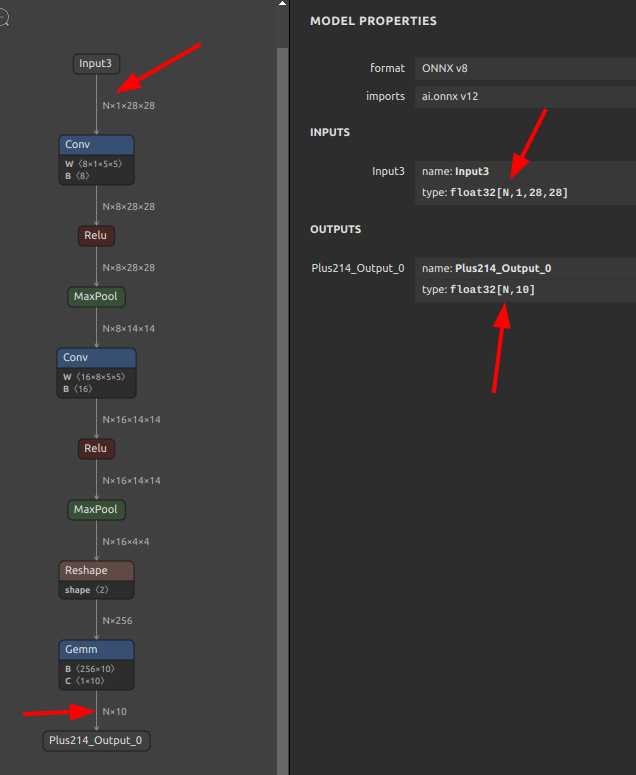Viewport: 636px width, 775px height.
Task: Open the Reshape node
Action: click(x=96, y=580)
